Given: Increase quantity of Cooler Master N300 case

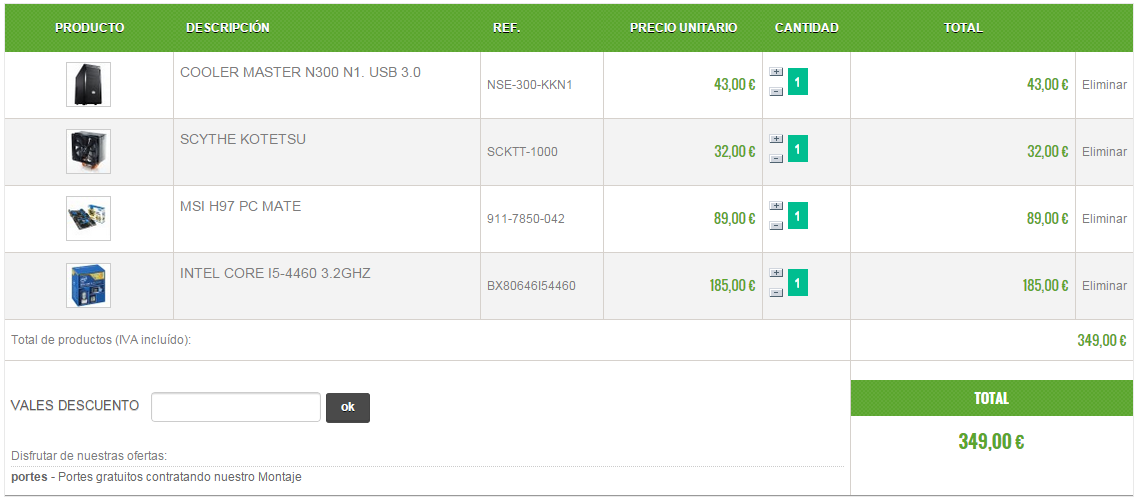Looking at the screenshot, I should click(776, 72).
